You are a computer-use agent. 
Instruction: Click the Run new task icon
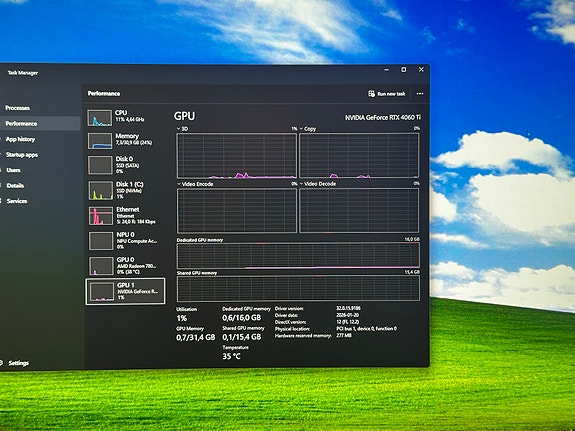tap(371, 94)
